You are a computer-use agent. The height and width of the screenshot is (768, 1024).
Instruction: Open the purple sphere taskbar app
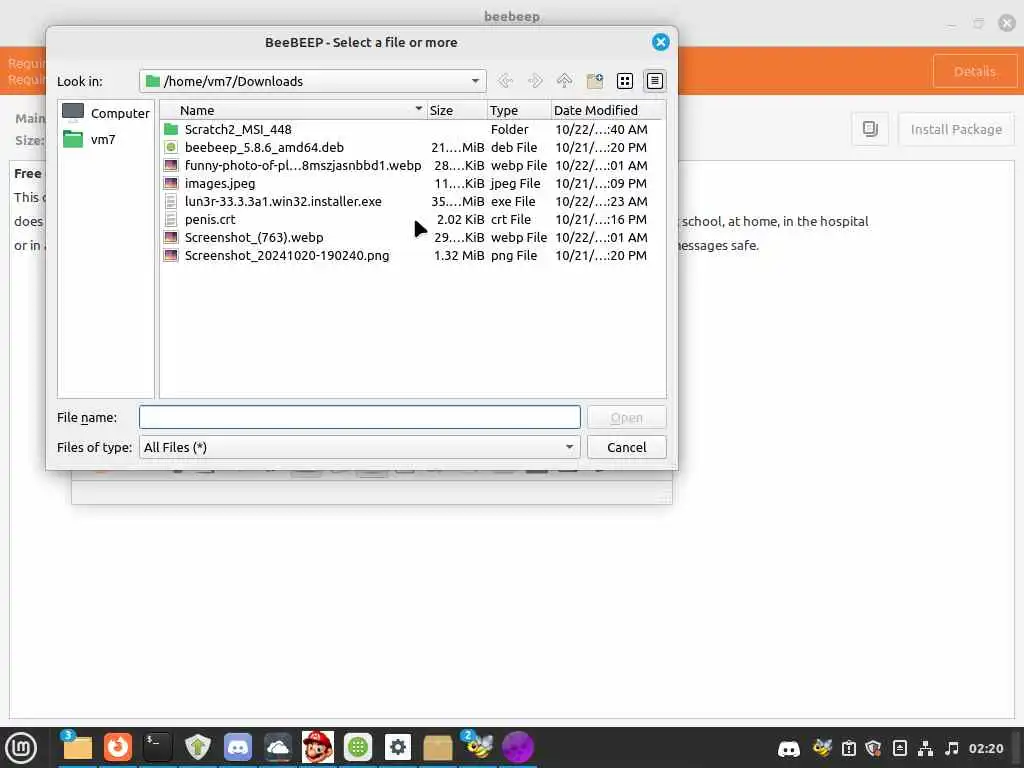[x=518, y=747]
